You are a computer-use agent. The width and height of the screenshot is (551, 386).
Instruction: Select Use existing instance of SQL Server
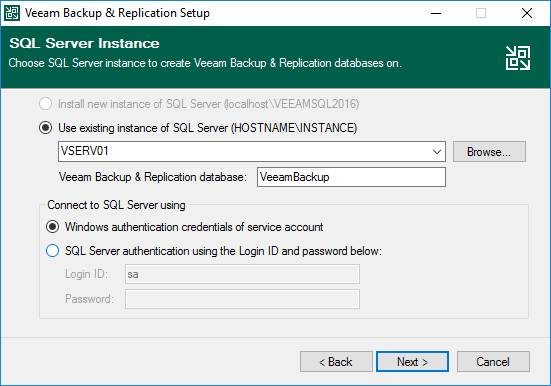tap(46, 128)
